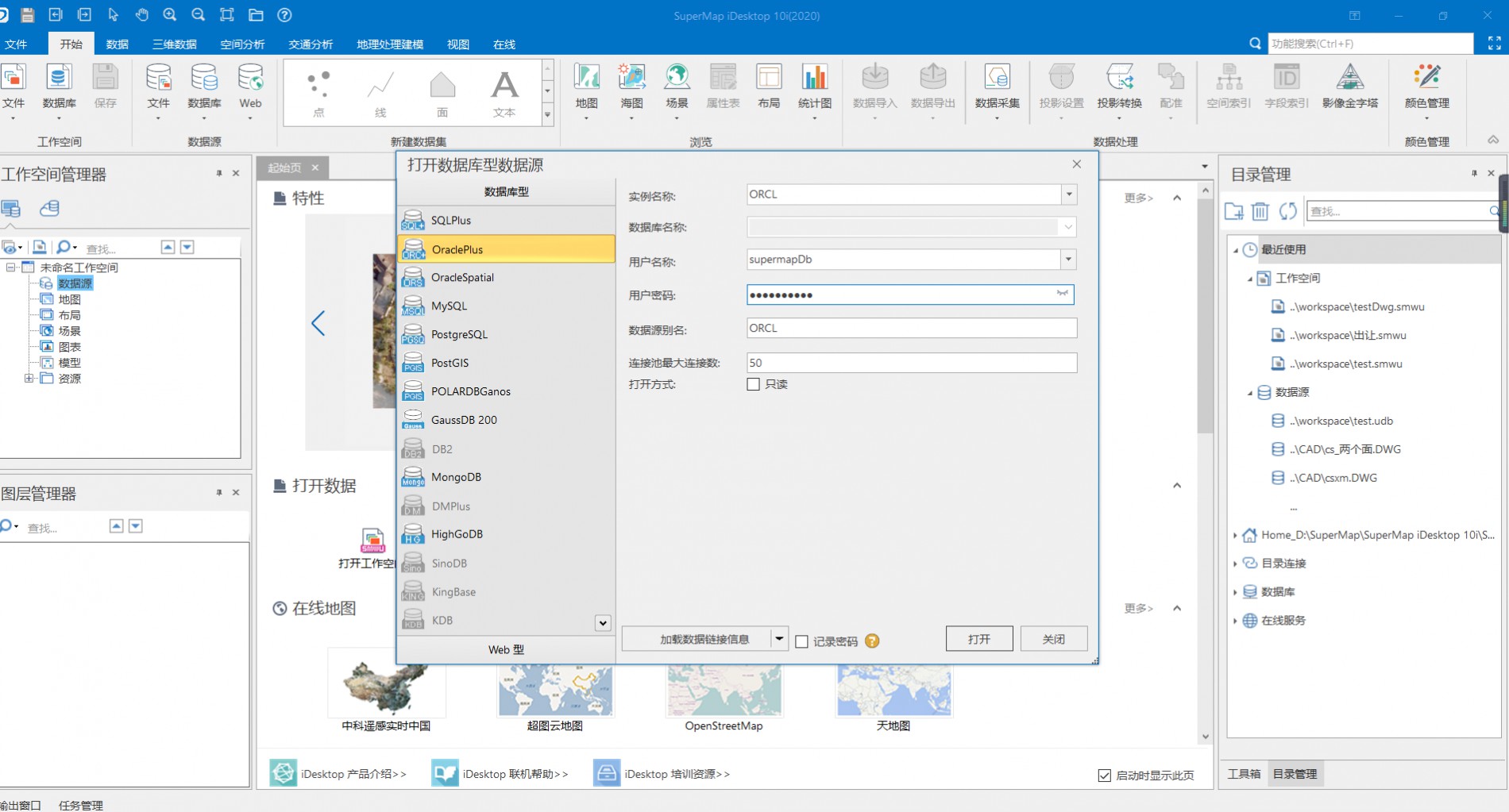1509x812 pixels.
Task: Expand the Home_D:\SuperMap node
Action: [1235, 536]
